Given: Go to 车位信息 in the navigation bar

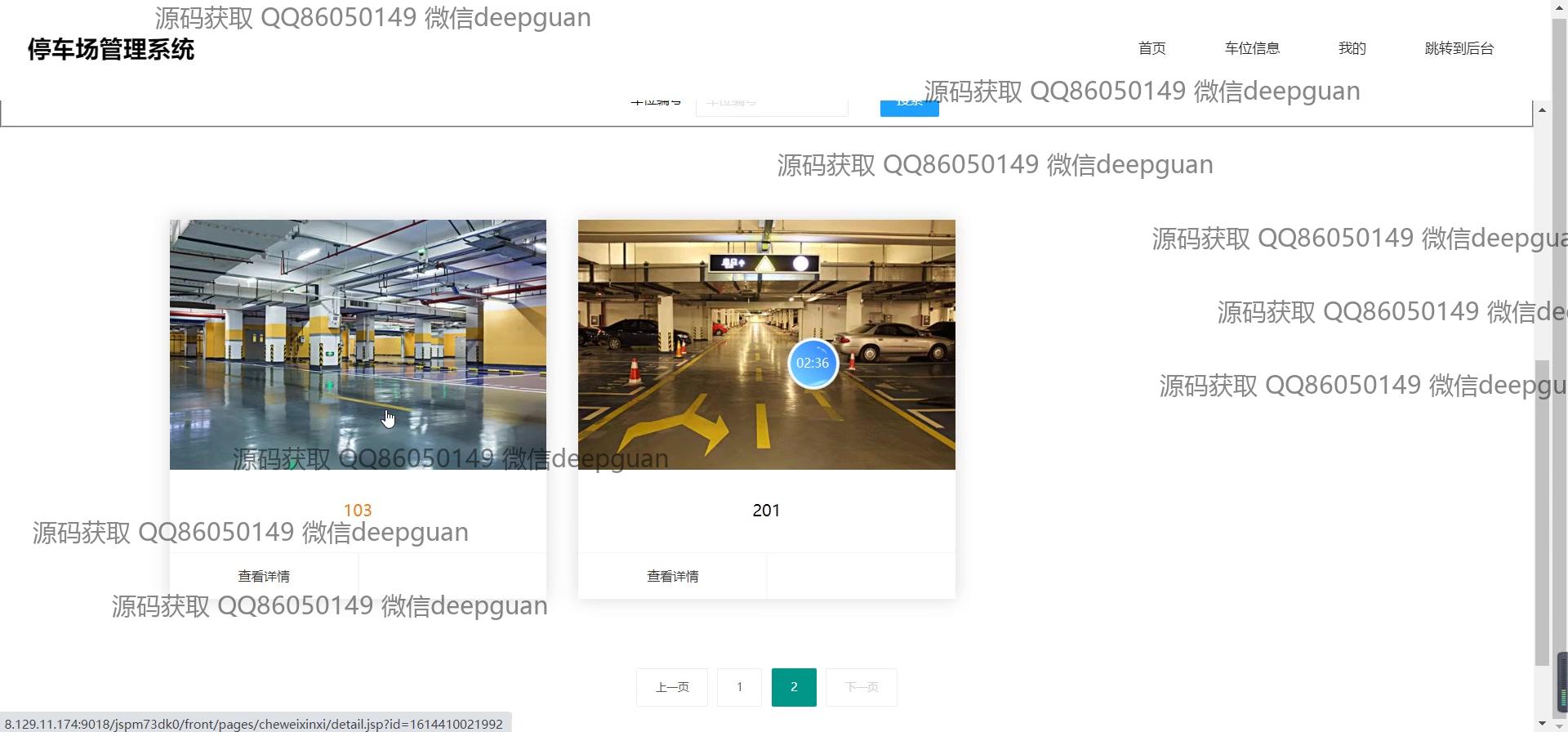Looking at the screenshot, I should coord(1252,48).
